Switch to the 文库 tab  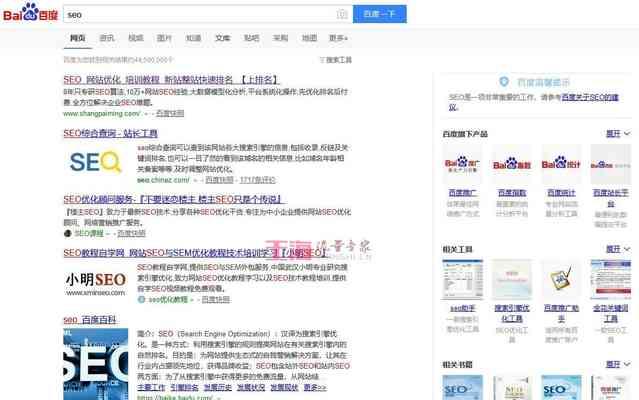[x=223, y=38]
